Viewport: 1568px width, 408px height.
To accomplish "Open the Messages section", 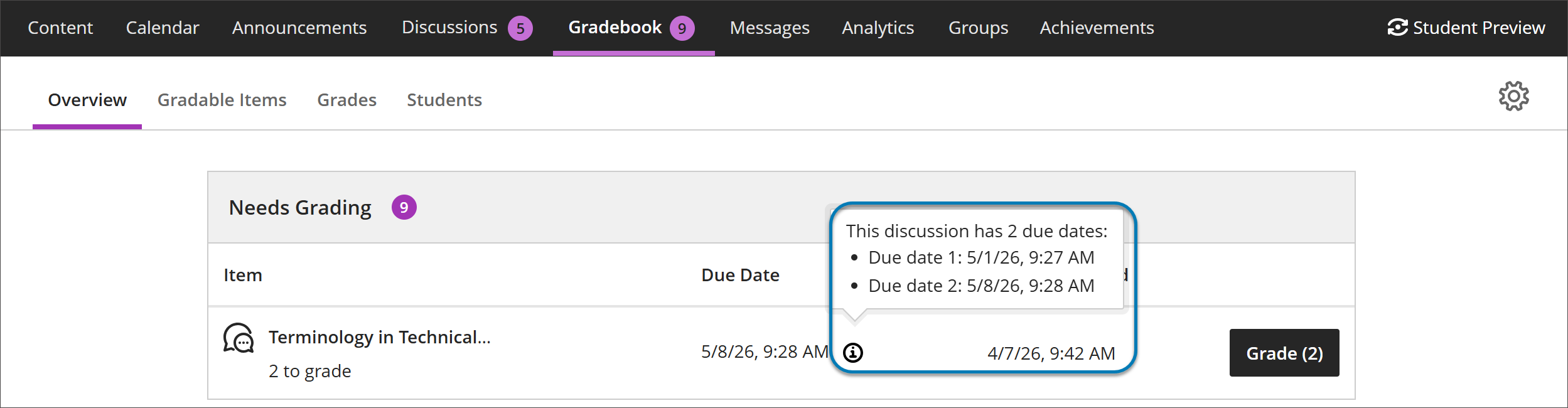I will [770, 28].
